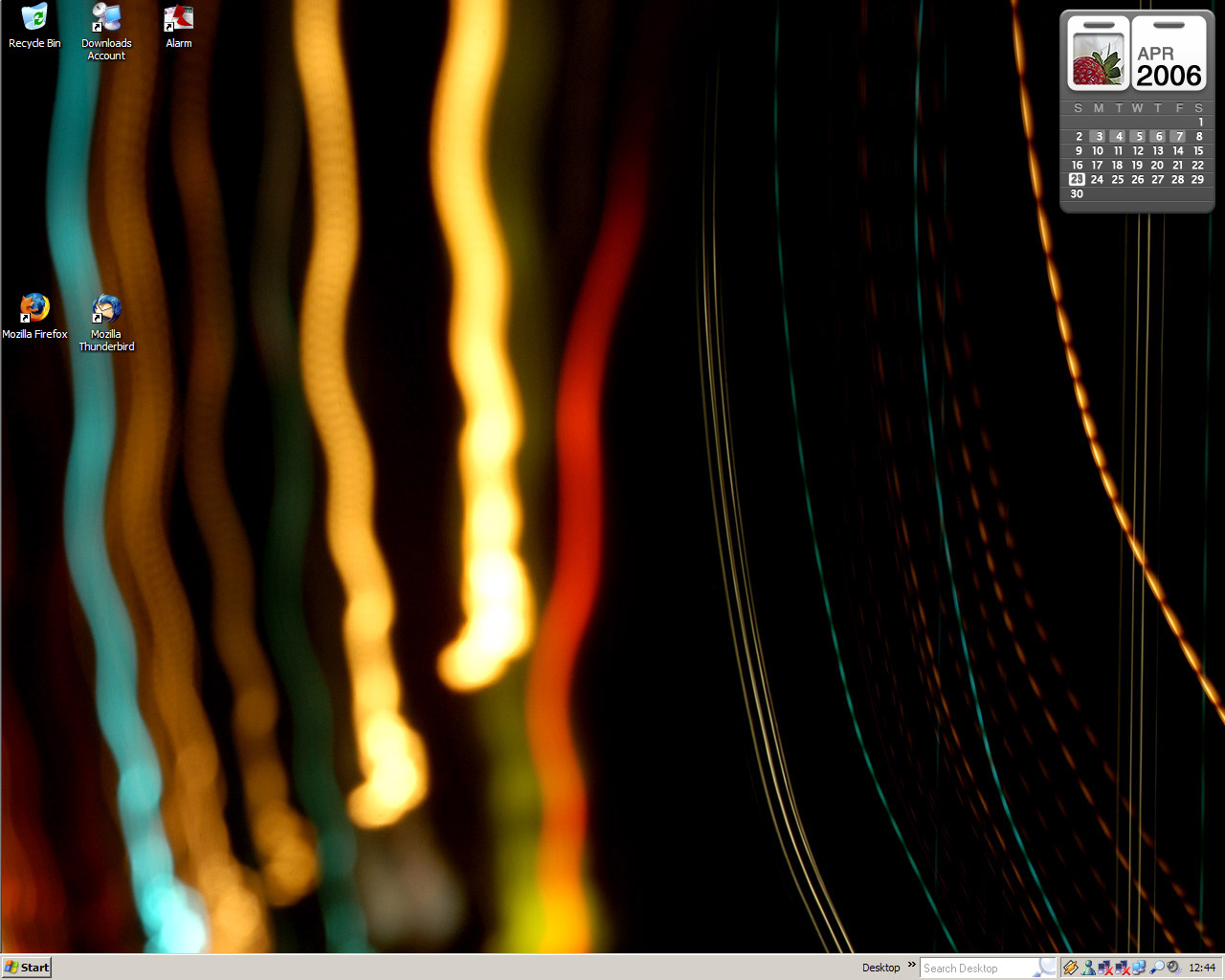Viewport: 1225px width, 980px height.
Task: Expand the Desktop toolbar chevron
Action: pyautogui.click(x=912, y=965)
